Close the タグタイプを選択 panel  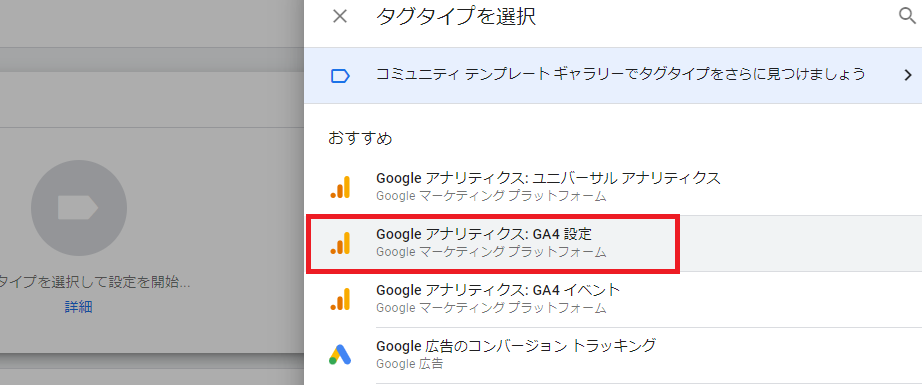tap(340, 16)
